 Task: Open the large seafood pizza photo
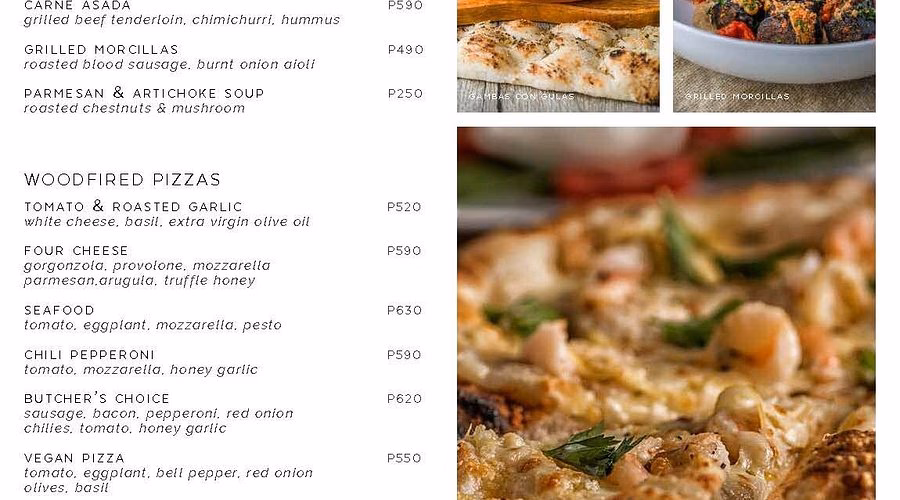point(666,313)
